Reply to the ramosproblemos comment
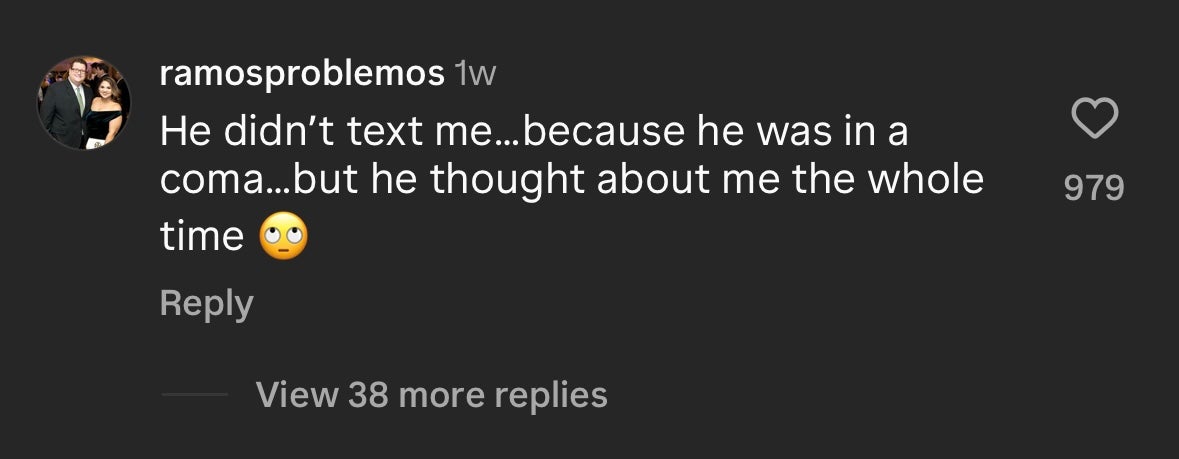Screen dimensions: 1179x459 pyautogui.click(x=206, y=303)
